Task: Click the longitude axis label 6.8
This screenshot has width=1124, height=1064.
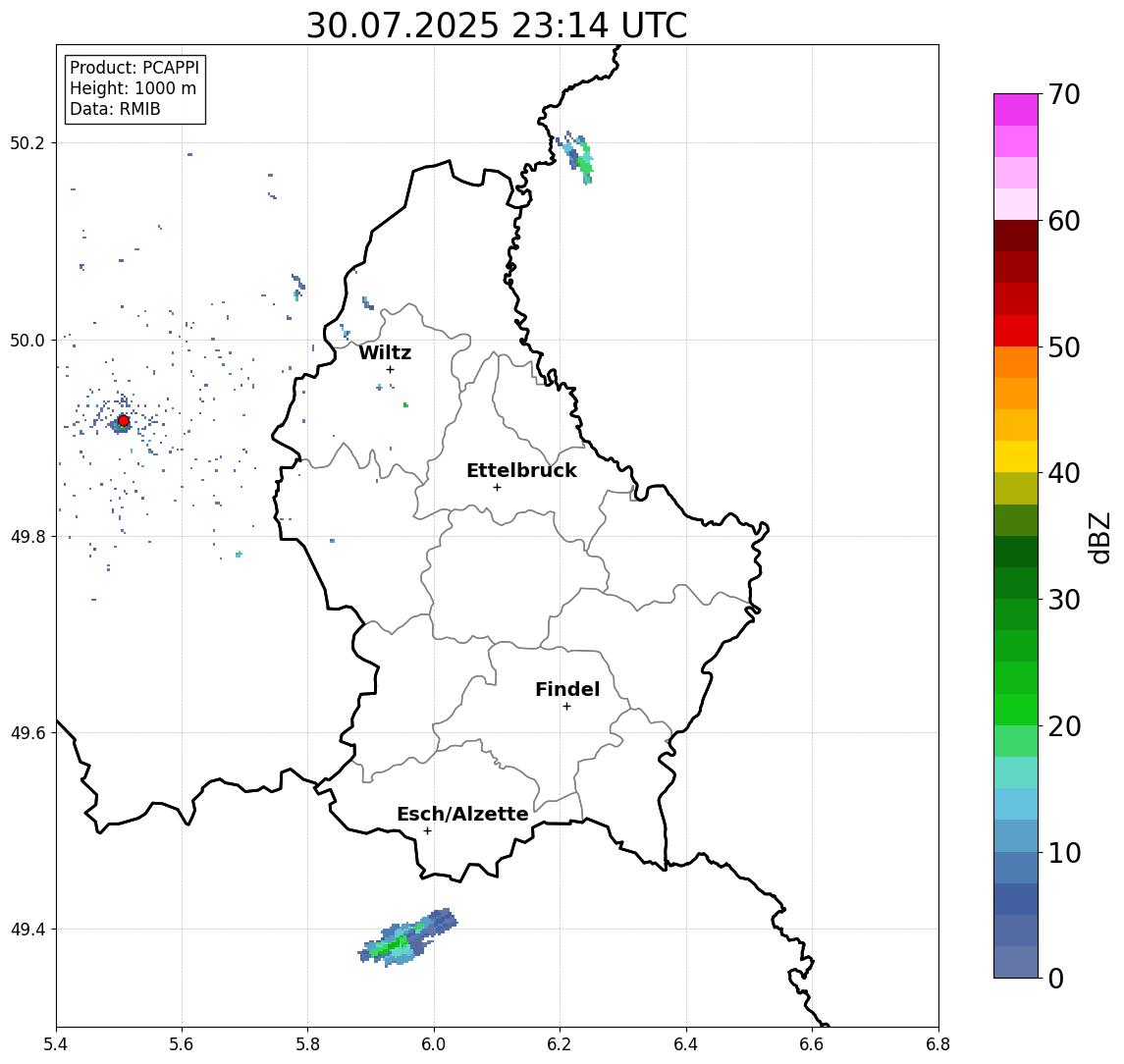Action: pyautogui.click(x=938, y=1044)
